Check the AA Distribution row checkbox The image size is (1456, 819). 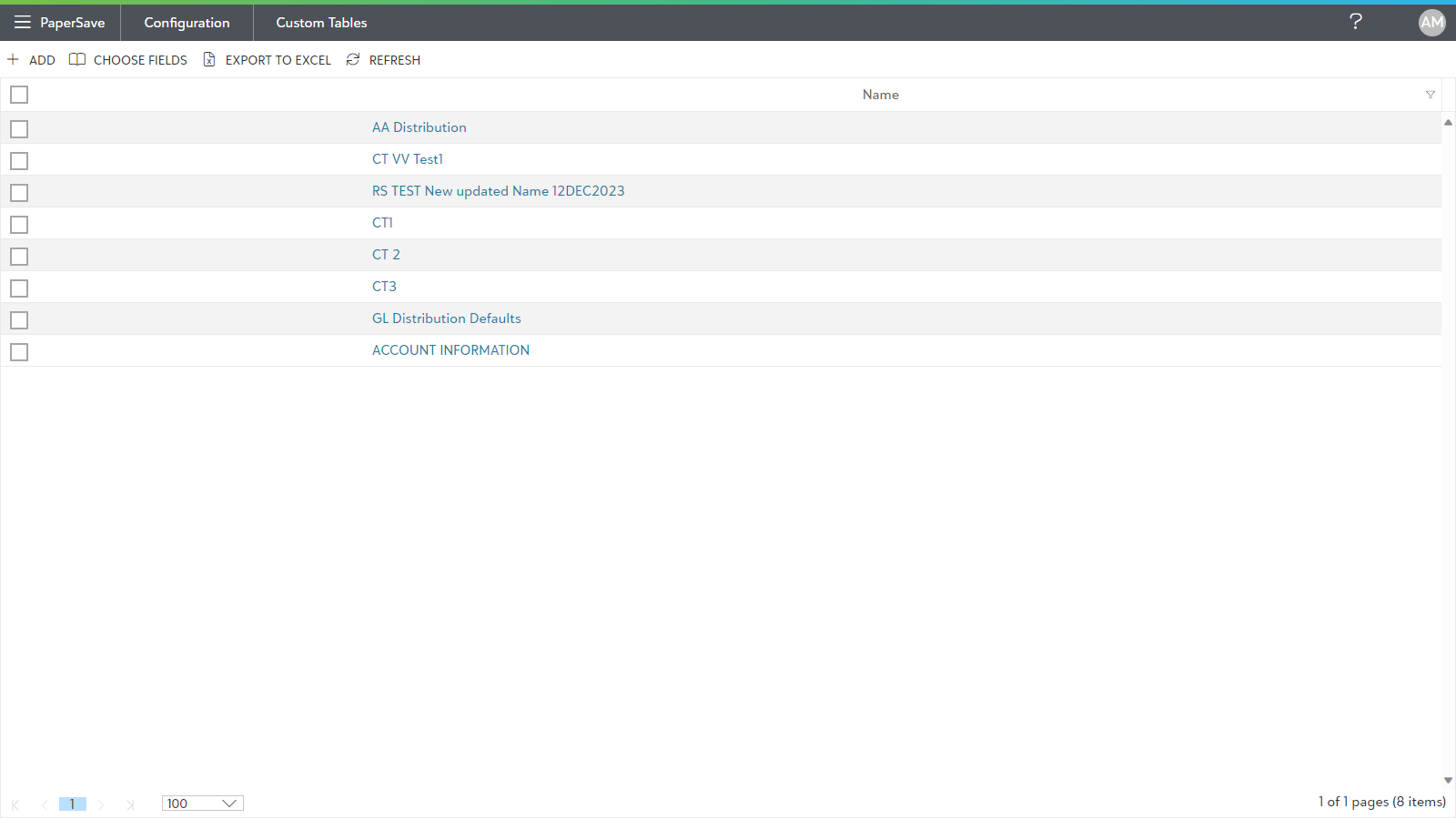pyautogui.click(x=19, y=129)
